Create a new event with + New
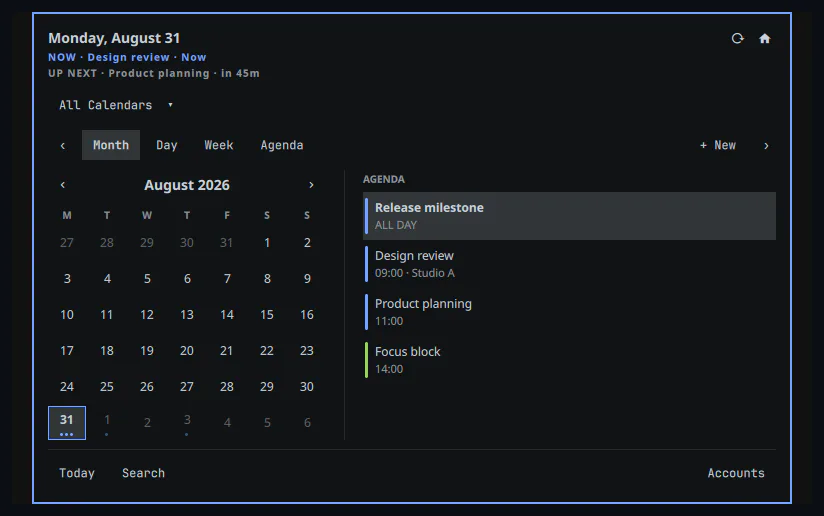The height and width of the screenshot is (516, 824). pyautogui.click(x=718, y=145)
